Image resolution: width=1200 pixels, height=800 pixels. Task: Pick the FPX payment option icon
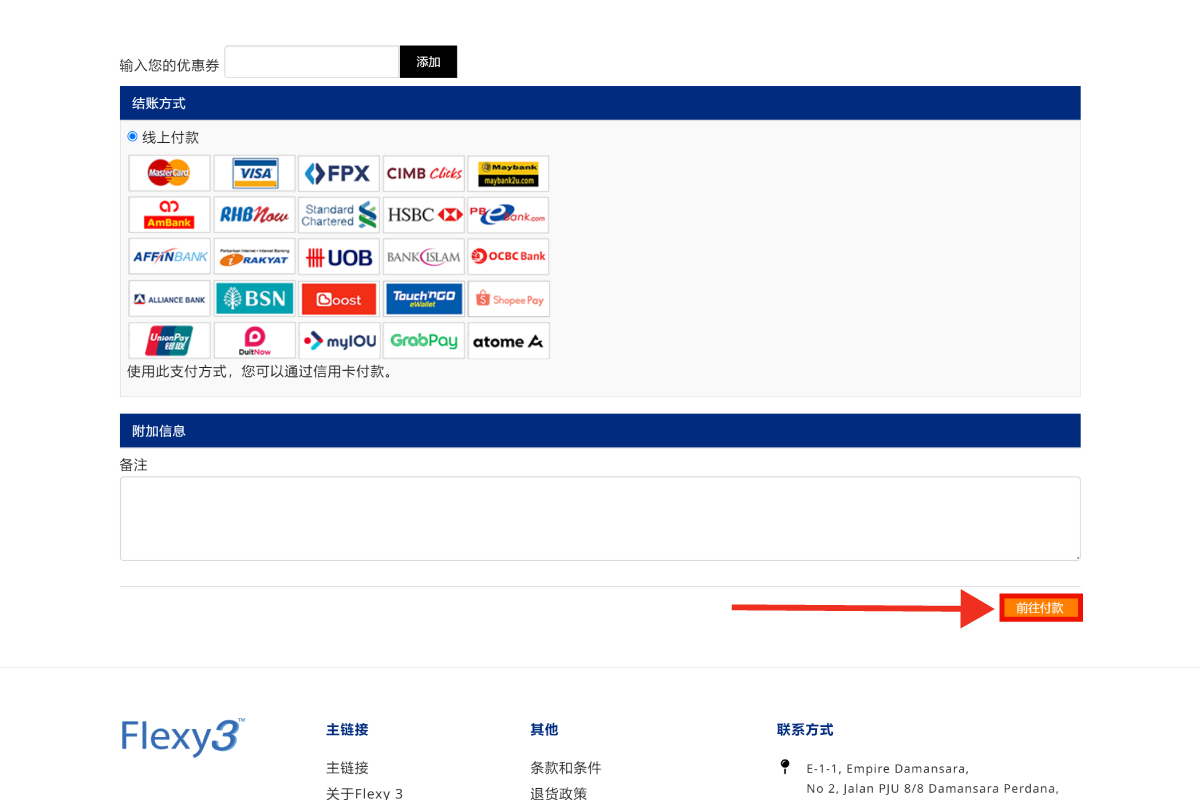[x=338, y=173]
